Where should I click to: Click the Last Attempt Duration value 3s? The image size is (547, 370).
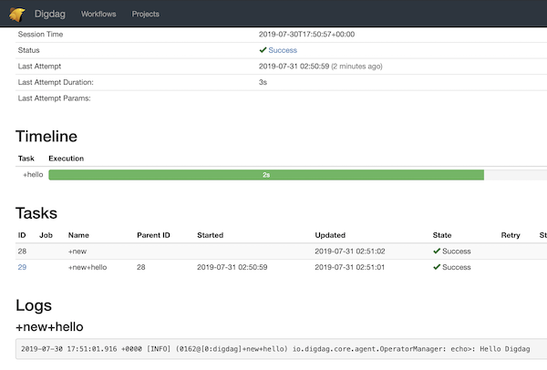(263, 82)
